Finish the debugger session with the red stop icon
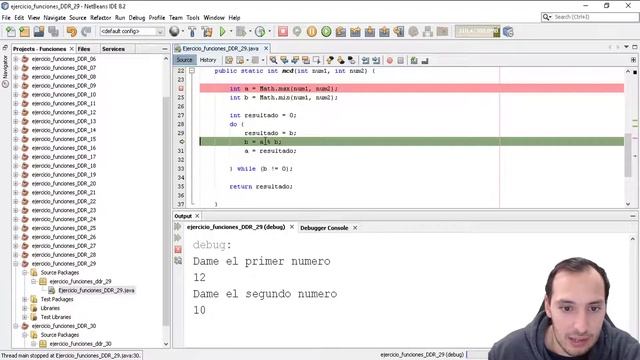640x360 pixels. tap(282, 31)
